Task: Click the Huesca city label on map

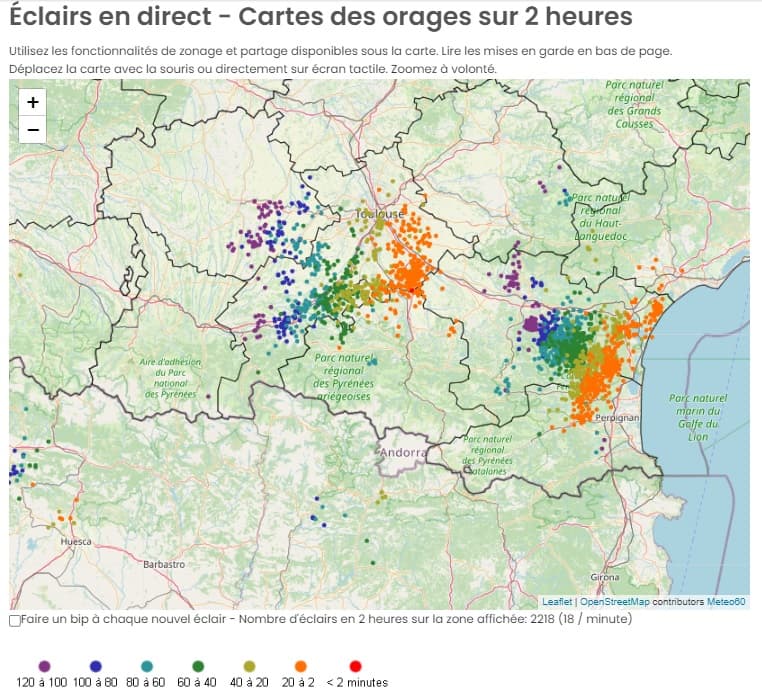Action: [78, 542]
